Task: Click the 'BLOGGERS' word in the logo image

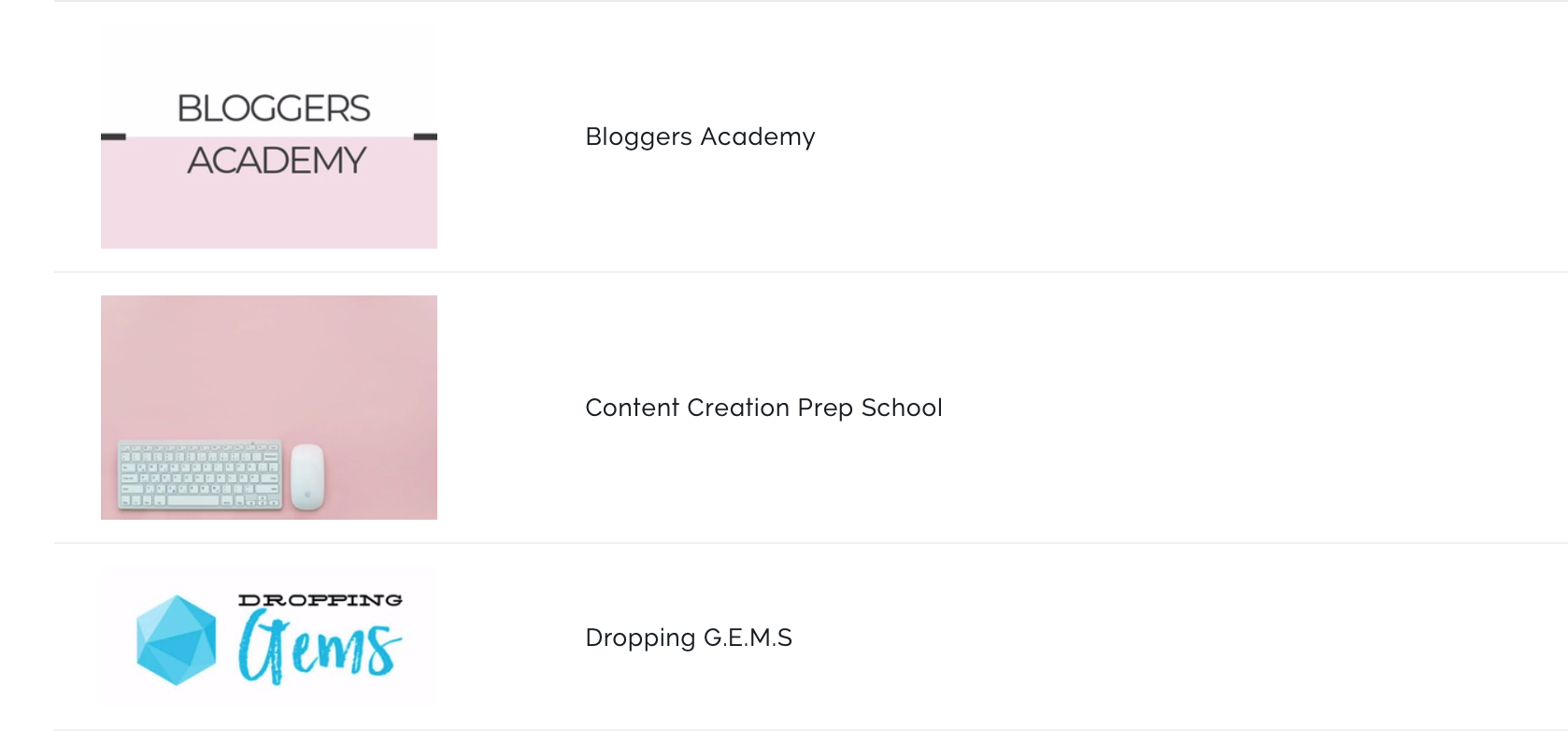Action: tap(274, 108)
